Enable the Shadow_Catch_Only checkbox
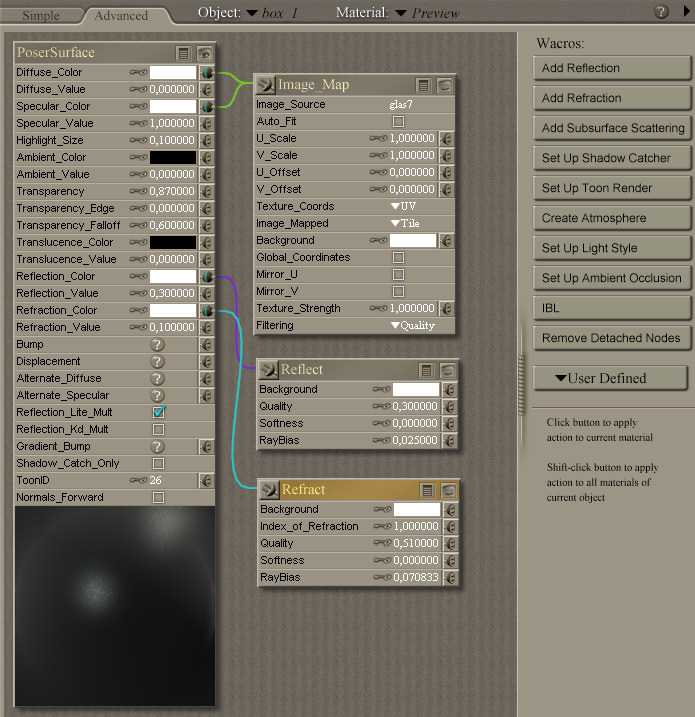 tap(158, 463)
